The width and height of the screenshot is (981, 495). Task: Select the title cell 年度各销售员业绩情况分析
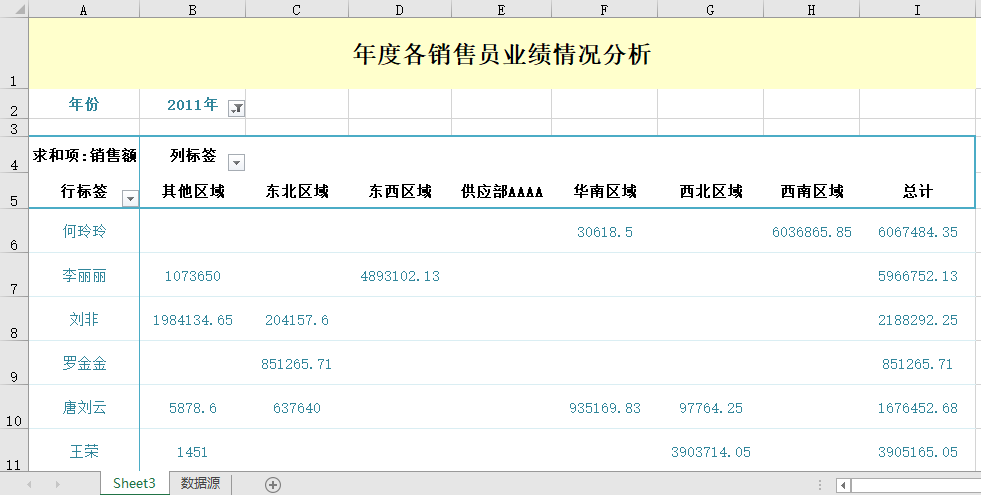pos(502,54)
